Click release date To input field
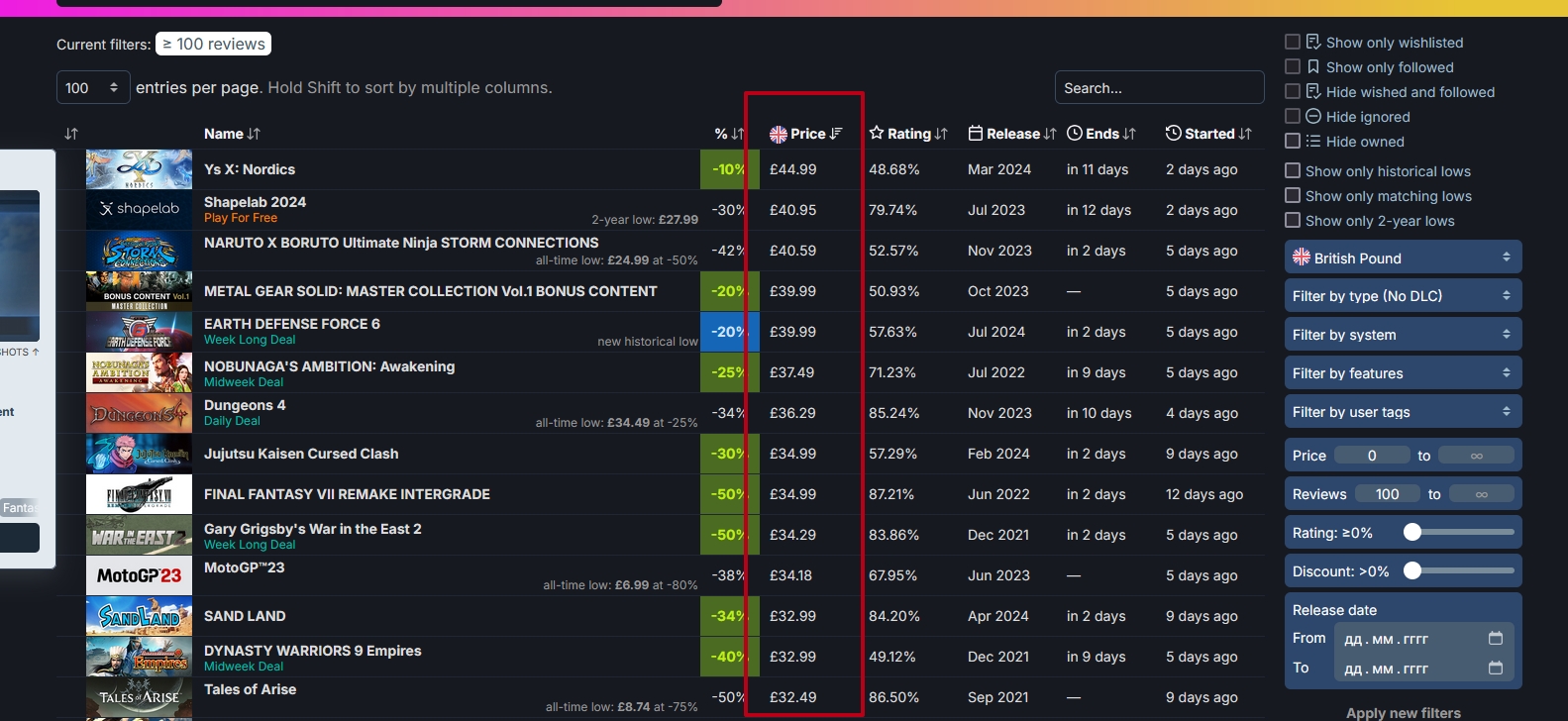1568x721 pixels. pyautogui.click(x=1422, y=669)
